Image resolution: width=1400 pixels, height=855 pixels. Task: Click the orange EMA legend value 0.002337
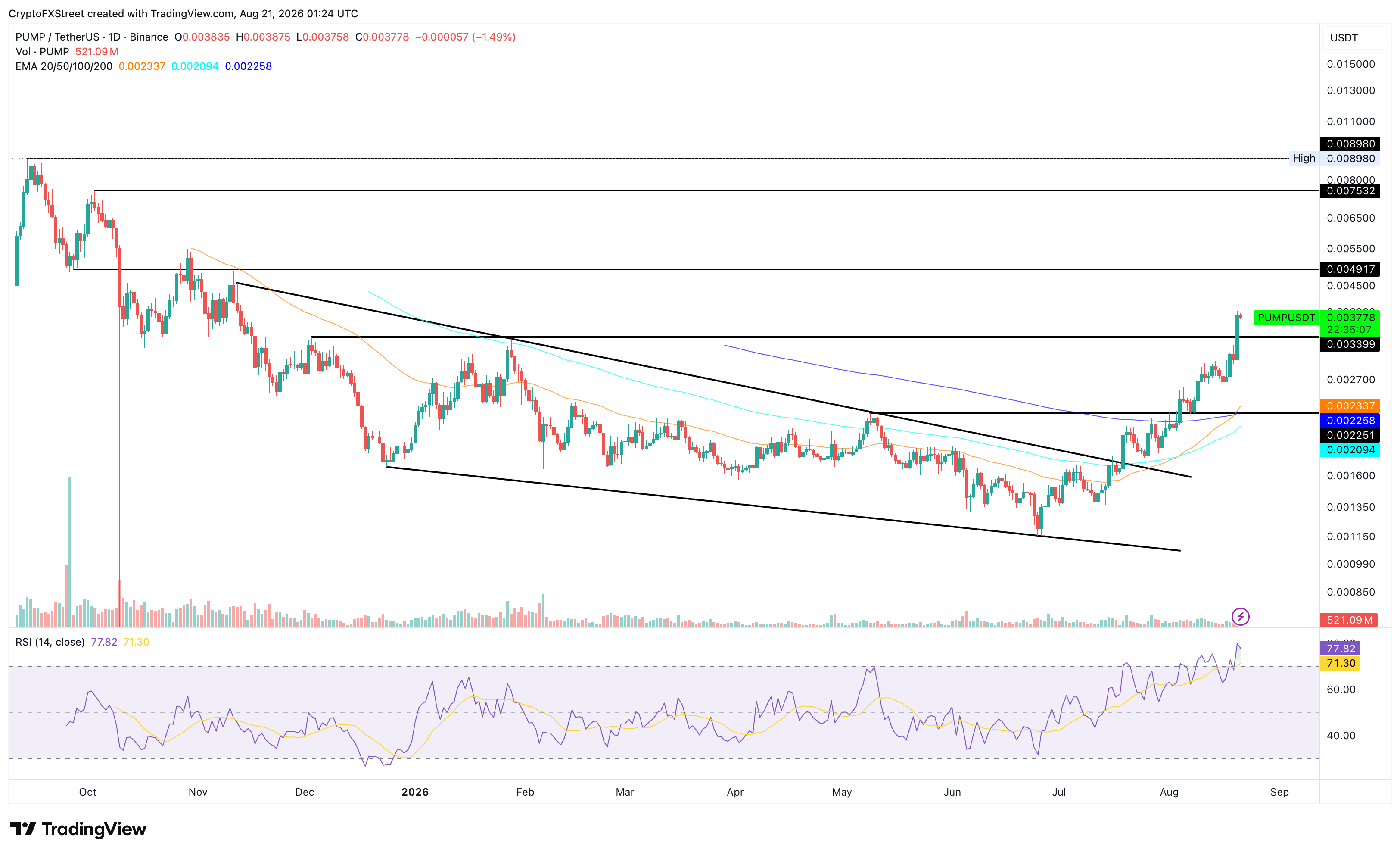coord(142,66)
